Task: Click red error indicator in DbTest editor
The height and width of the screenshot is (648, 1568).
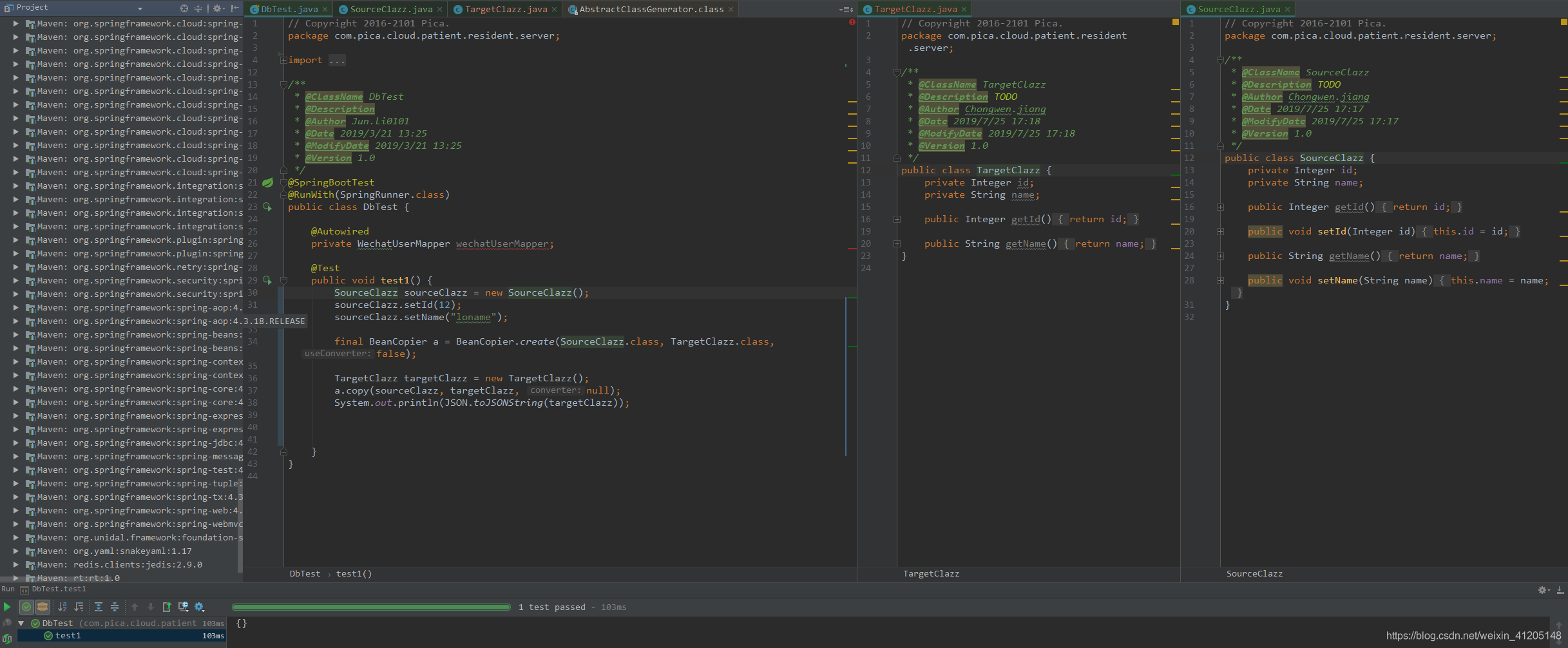Action: 852,23
